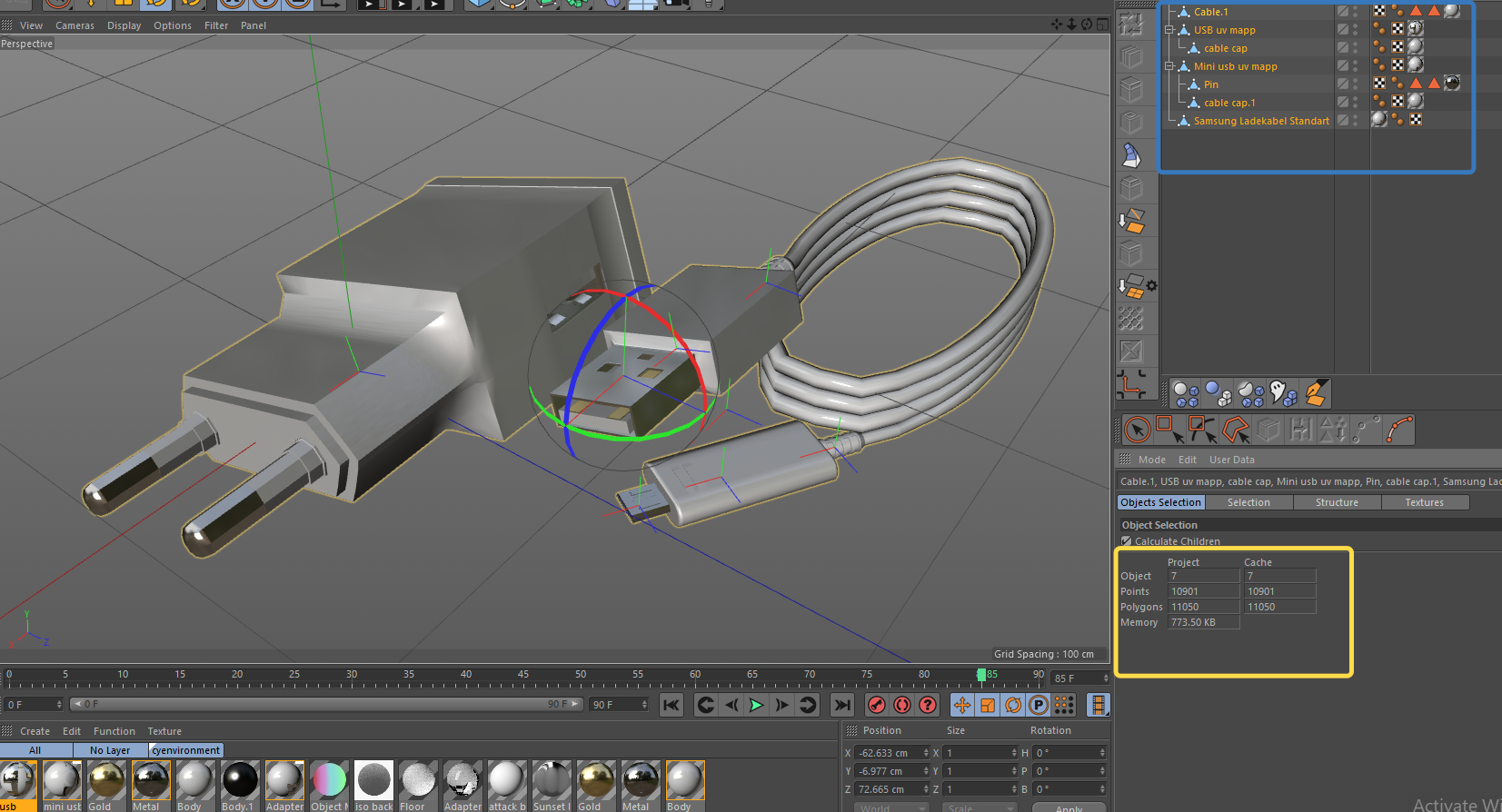The width and height of the screenshot is (1502, 812).
Task: Click the Apply button
Action: coord(1069,807)
